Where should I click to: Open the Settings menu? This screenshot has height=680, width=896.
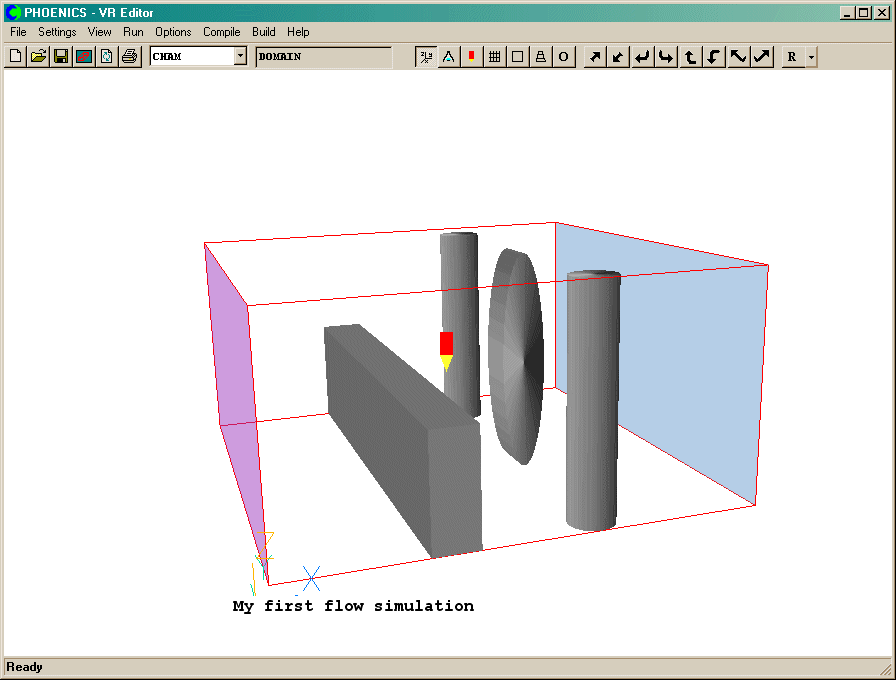click(x=57, y=32)
